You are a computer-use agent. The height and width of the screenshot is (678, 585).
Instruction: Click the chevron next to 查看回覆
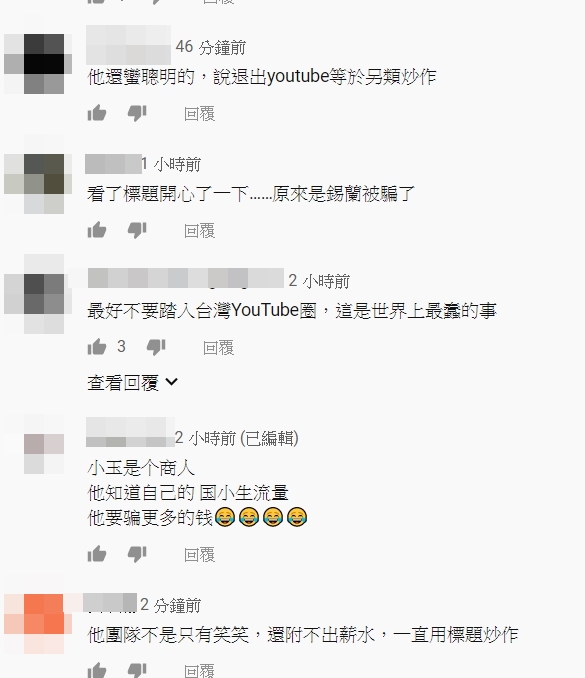(172, 382)
